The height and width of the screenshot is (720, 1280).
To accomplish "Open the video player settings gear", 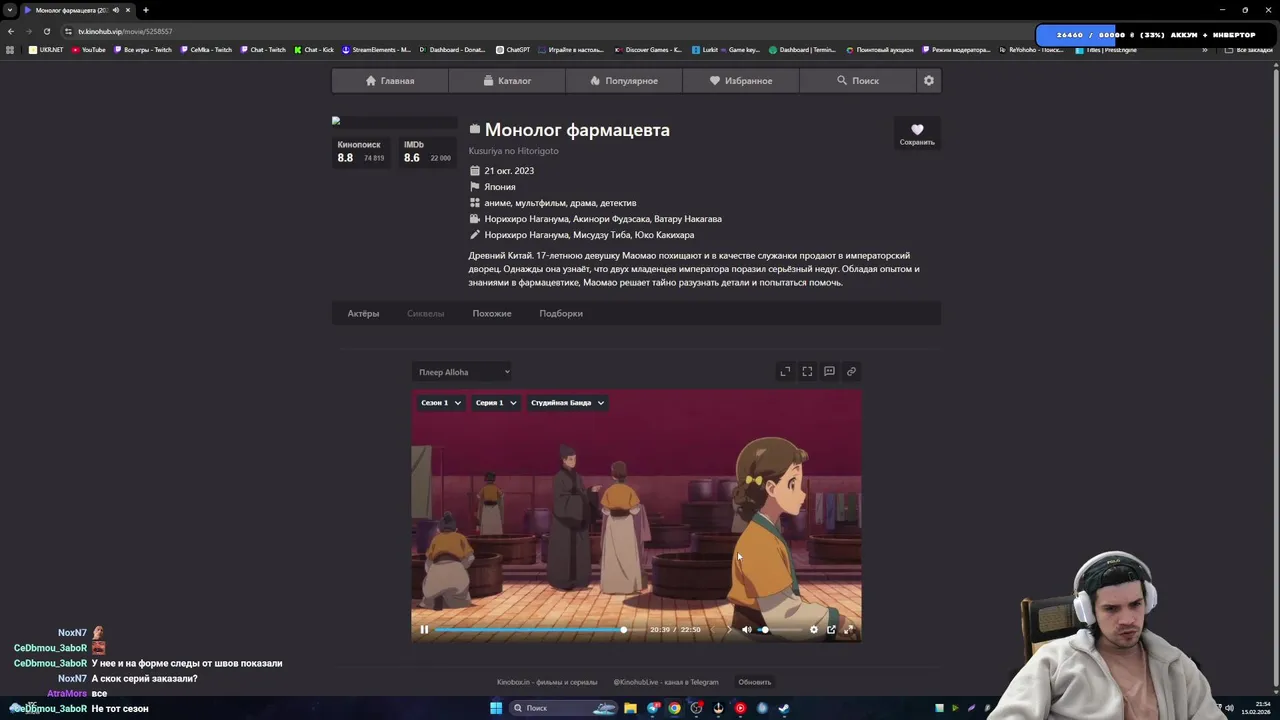I will point(813,629).
